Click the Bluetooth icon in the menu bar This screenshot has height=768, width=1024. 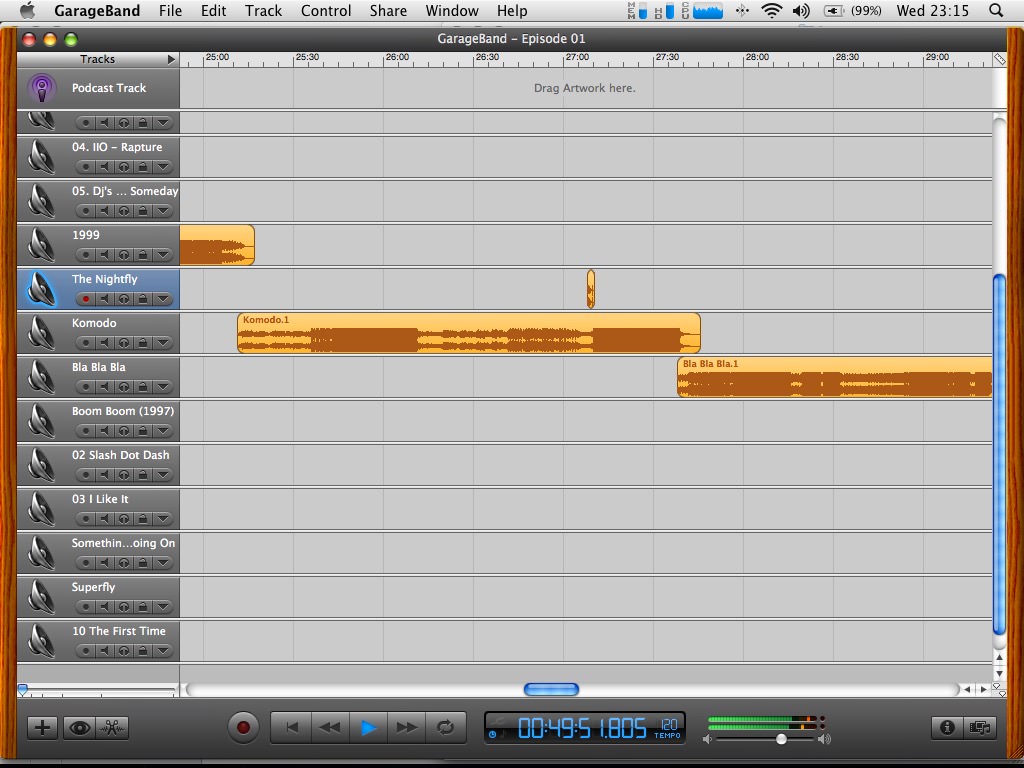point(742,10)
